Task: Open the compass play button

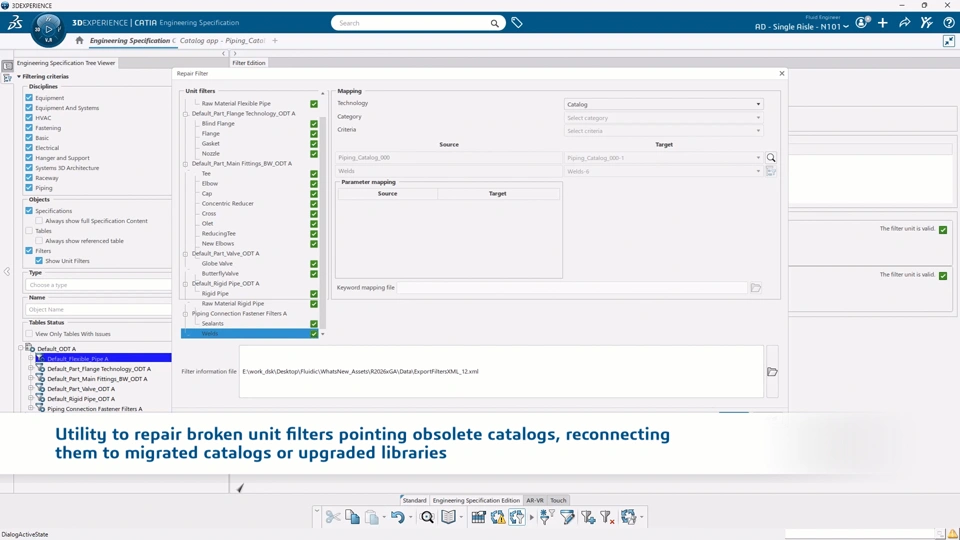Action: point(48,29)
